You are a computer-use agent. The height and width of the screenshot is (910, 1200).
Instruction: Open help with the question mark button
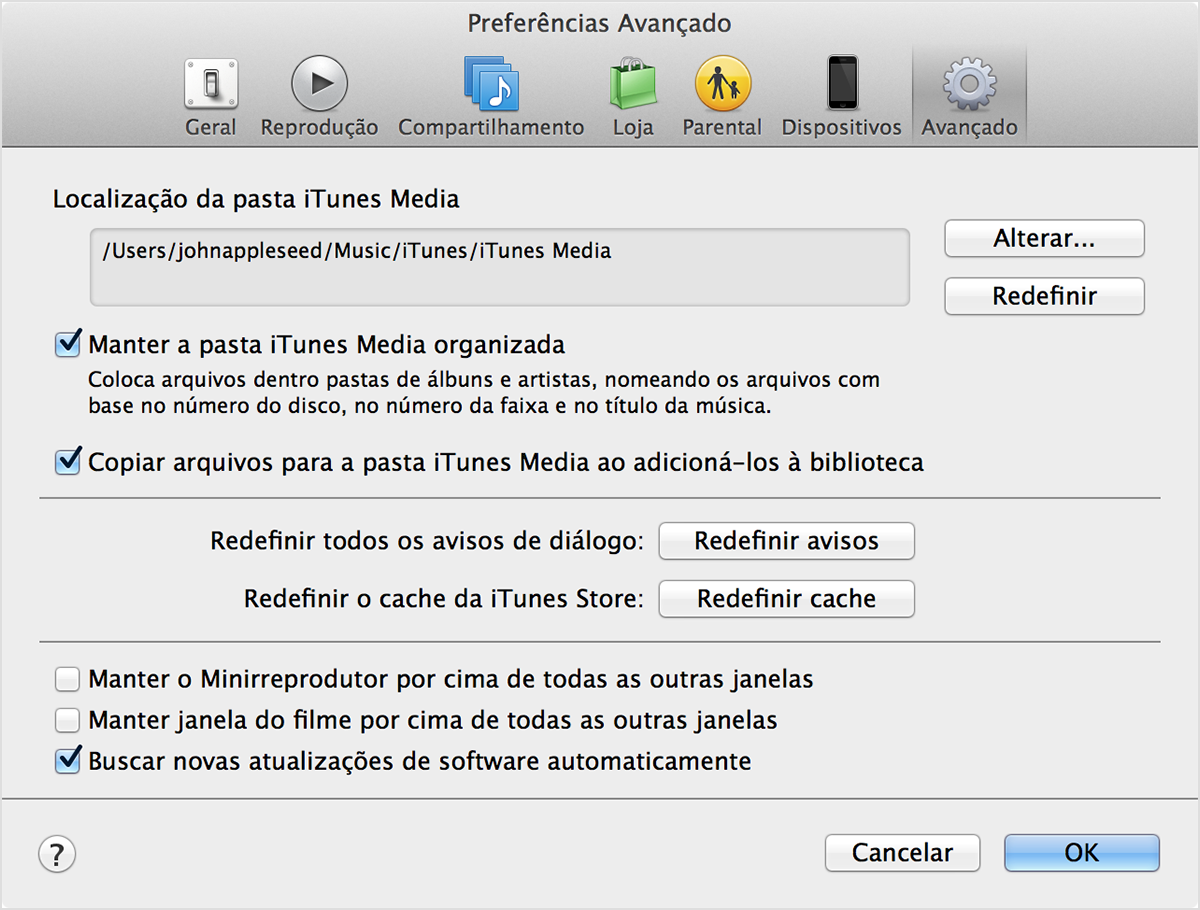point(57,854)
